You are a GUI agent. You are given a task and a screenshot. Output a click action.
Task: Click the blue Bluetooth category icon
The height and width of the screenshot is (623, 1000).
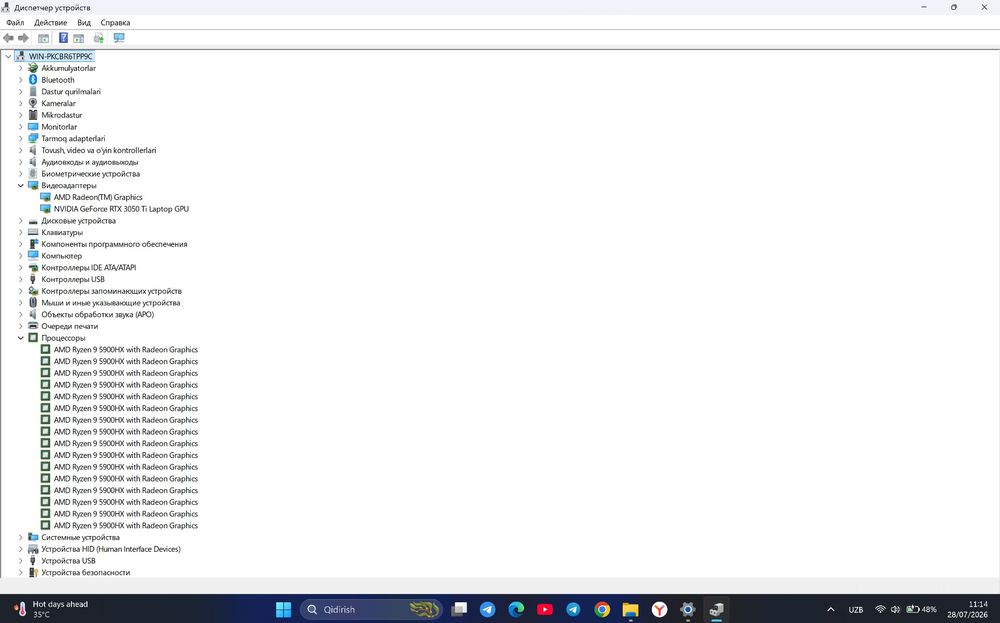tap(33, 80)
